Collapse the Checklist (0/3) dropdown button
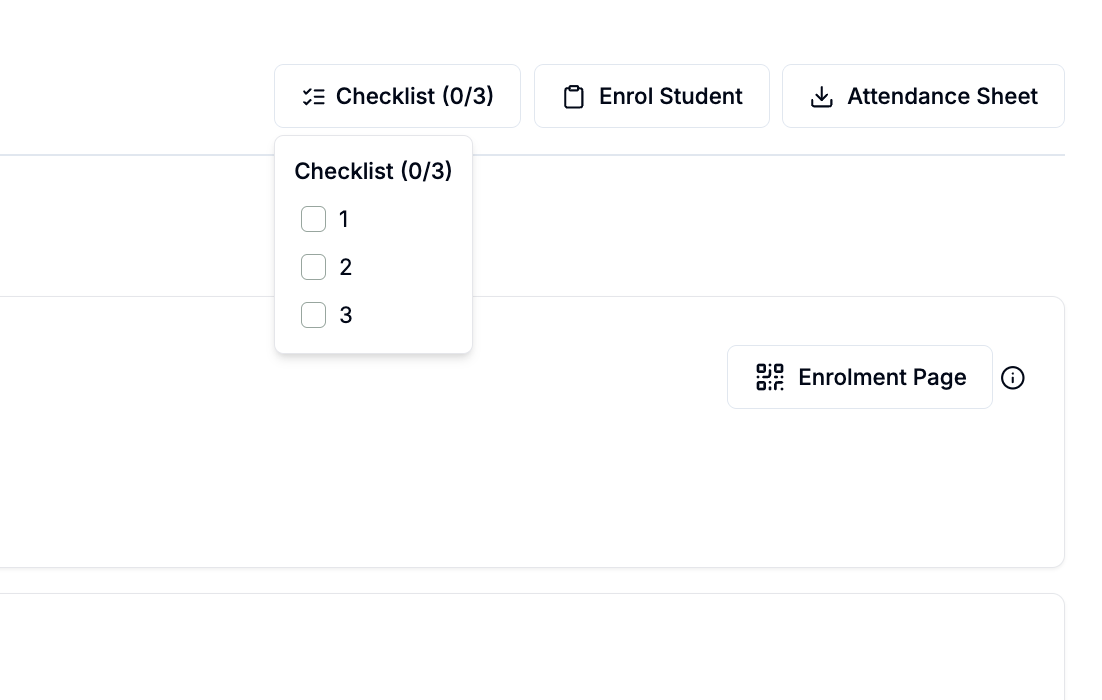 (397, 96)
